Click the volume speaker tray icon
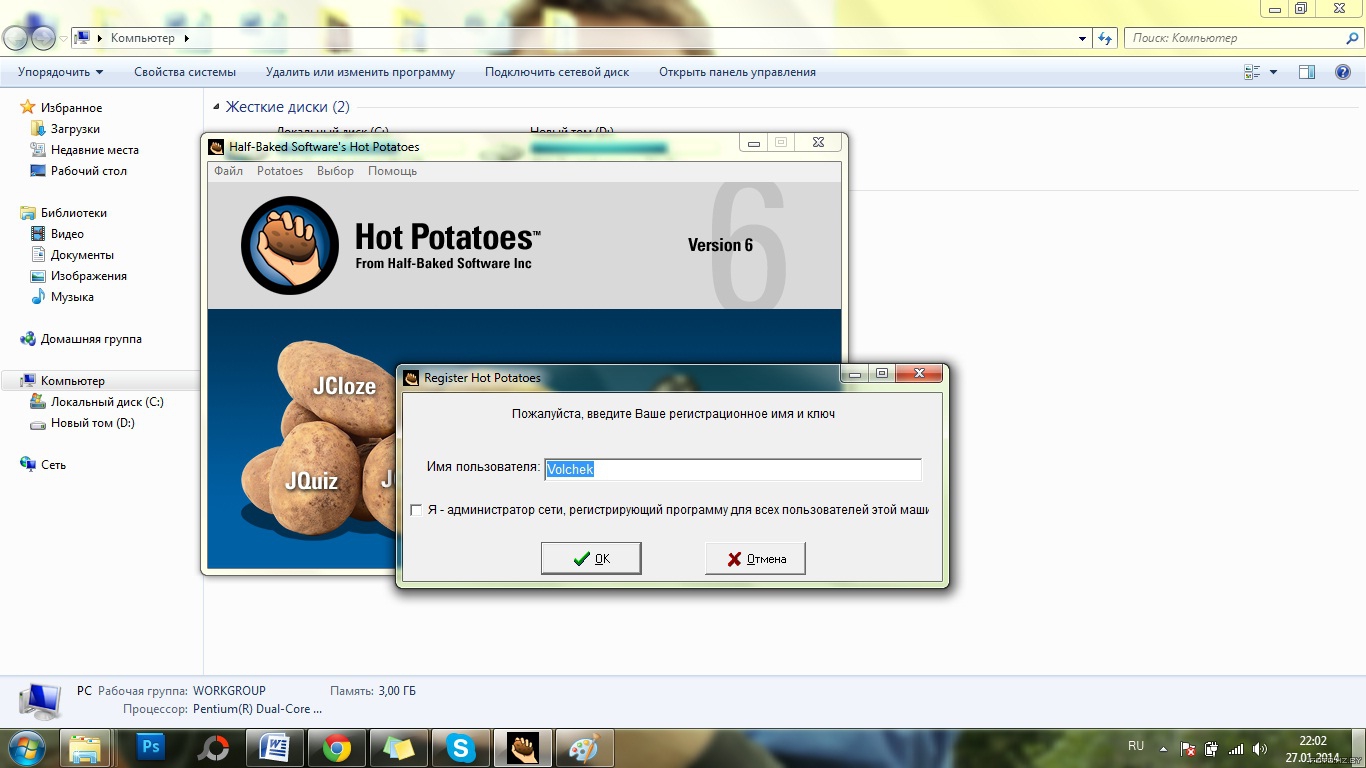The image size is (1366, 768). click(1259, 748)
